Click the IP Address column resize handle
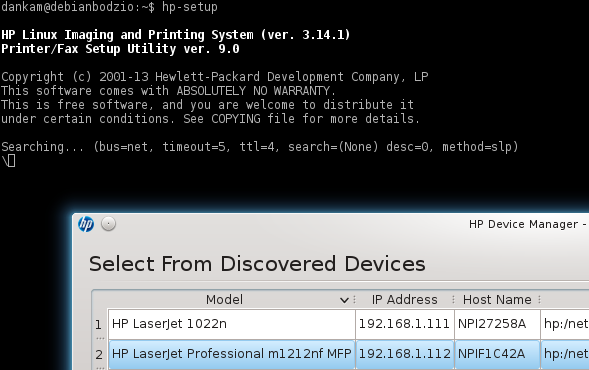Viewport: 589px width, 370px height. [453, 300]
